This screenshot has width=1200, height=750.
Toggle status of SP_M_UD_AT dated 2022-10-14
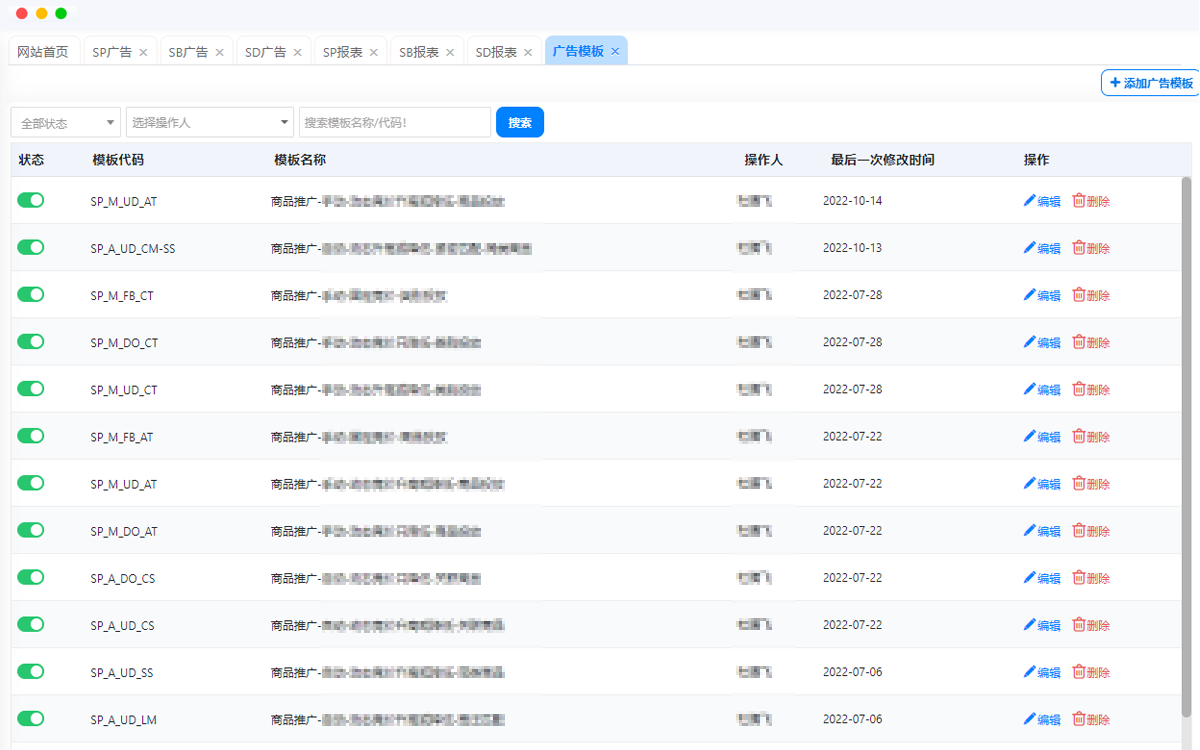31,200
